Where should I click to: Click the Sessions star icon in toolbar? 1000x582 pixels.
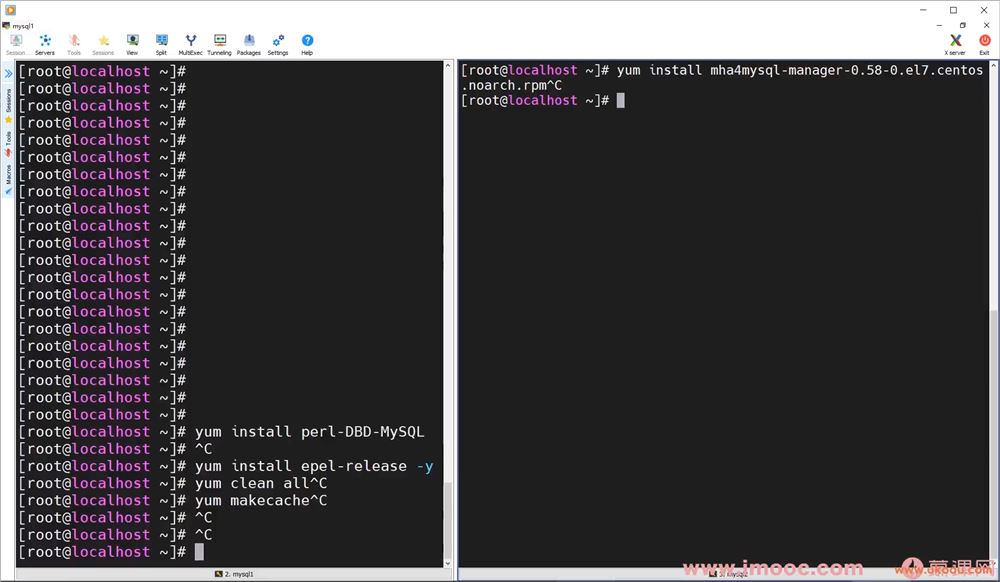(103, 43)
